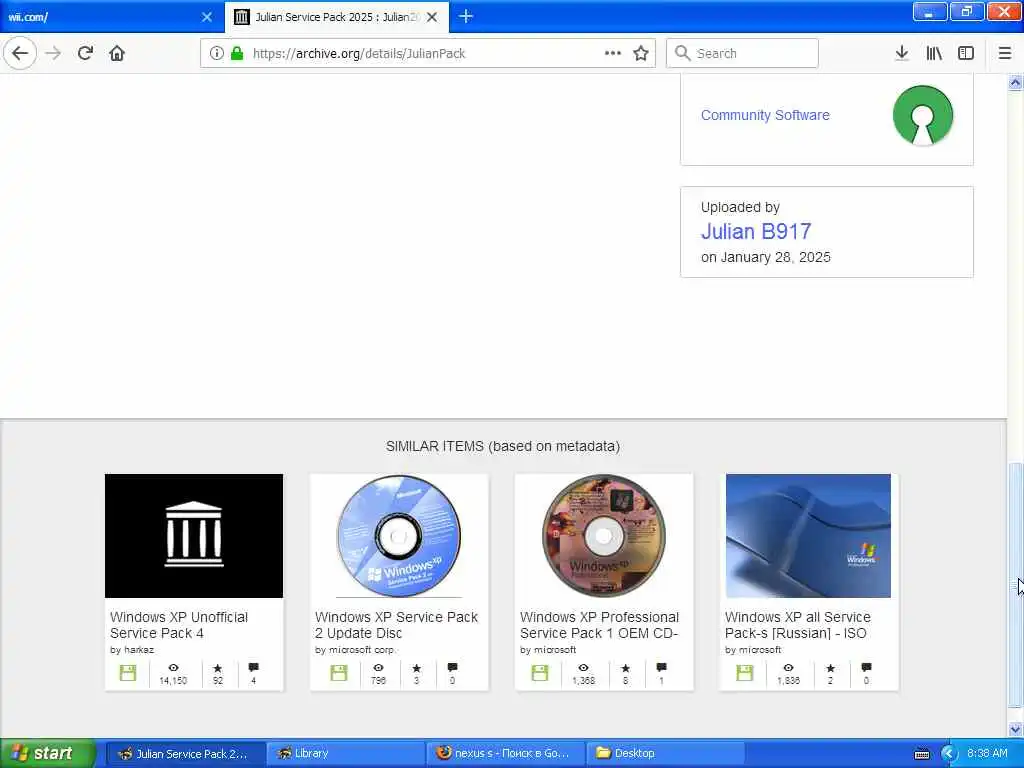Click reviews bubble on Professional Service Pack 1

click(x=662, y=667)
